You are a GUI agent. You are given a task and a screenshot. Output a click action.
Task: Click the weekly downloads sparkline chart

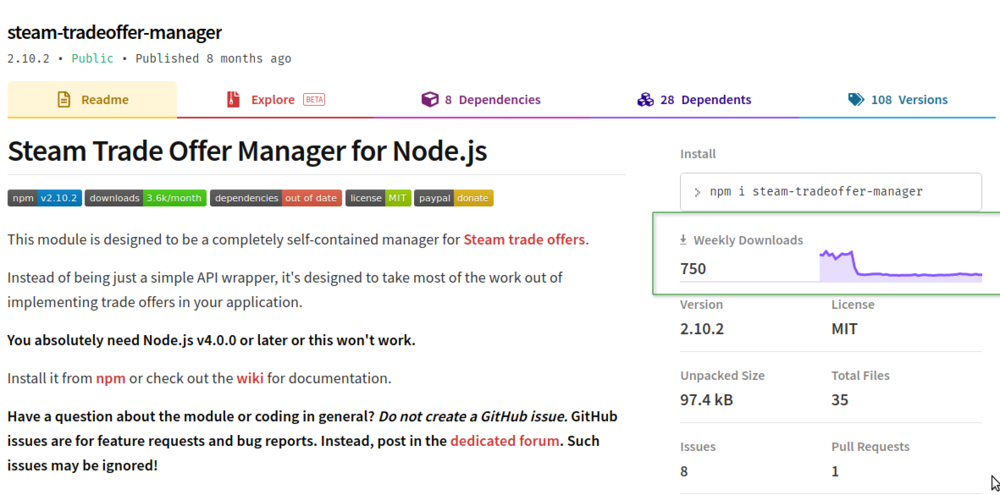click(900, 268)
